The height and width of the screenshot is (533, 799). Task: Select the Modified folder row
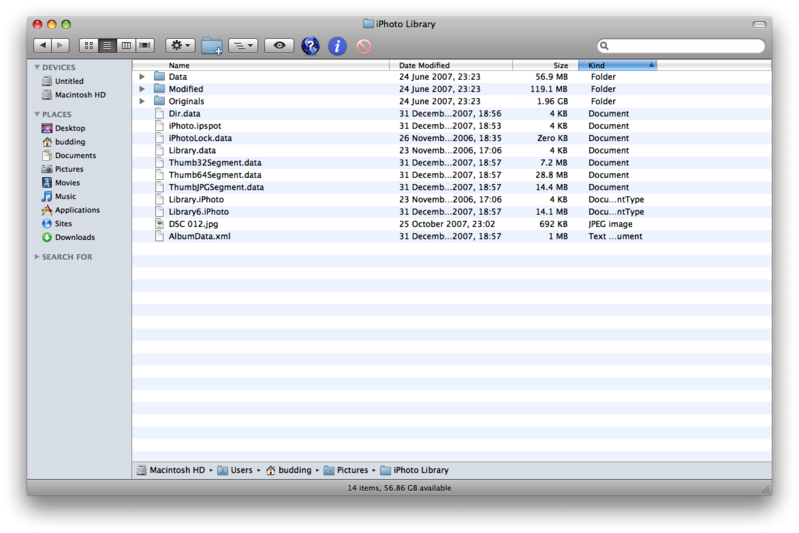point(451,89)
